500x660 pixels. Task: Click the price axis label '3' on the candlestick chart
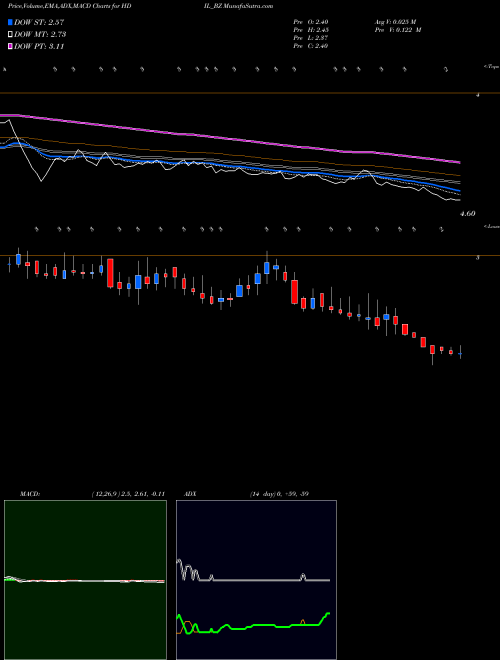pos(477,258)
